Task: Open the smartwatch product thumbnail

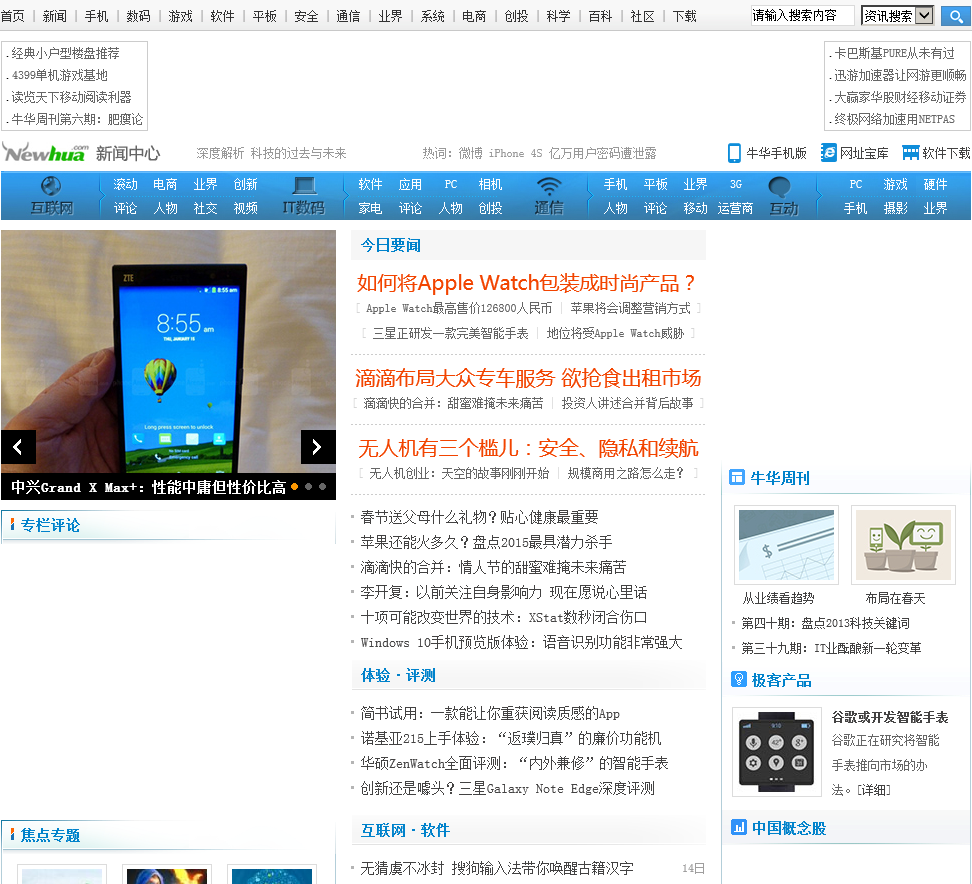Action: click(x=777, y=751)
